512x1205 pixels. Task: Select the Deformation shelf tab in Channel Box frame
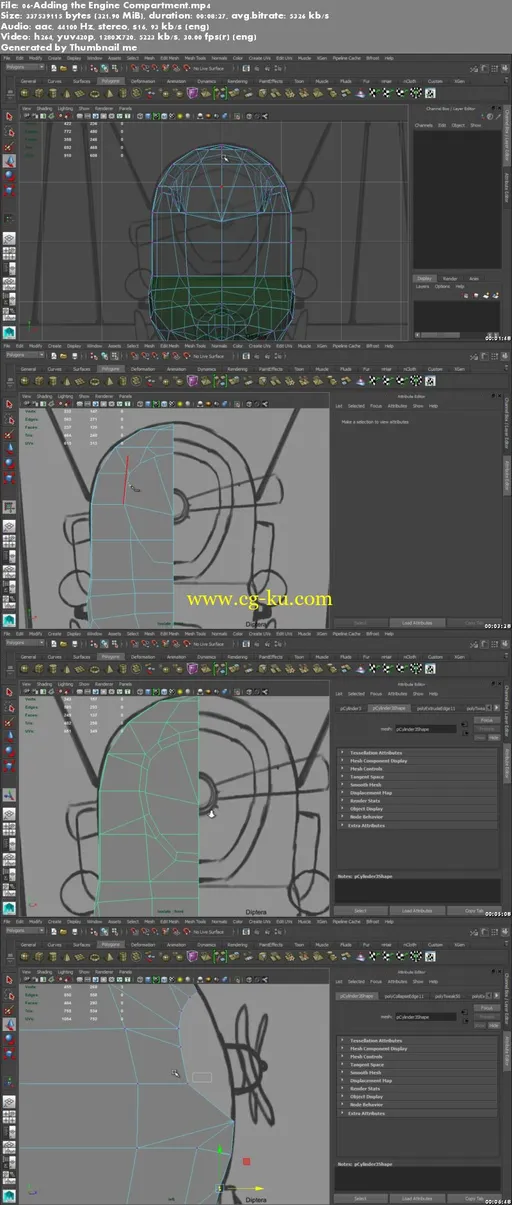click(x=142, y=80)
